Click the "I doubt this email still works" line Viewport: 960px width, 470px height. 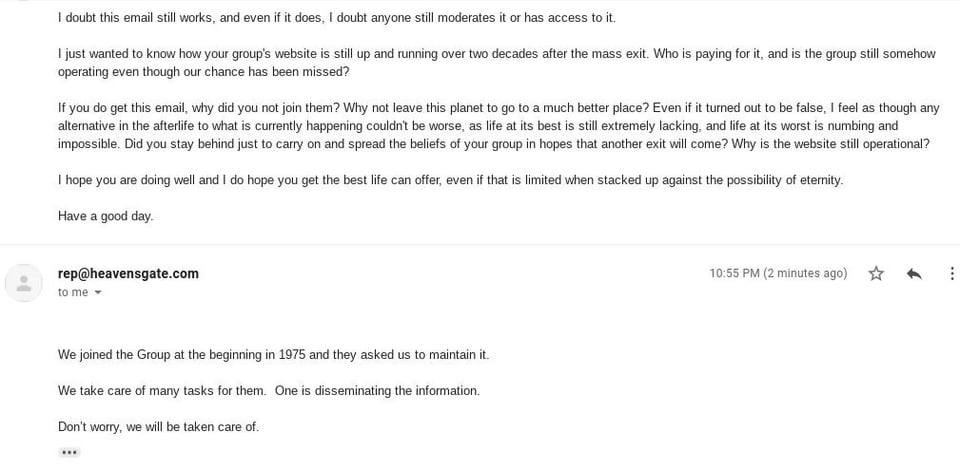336,18
